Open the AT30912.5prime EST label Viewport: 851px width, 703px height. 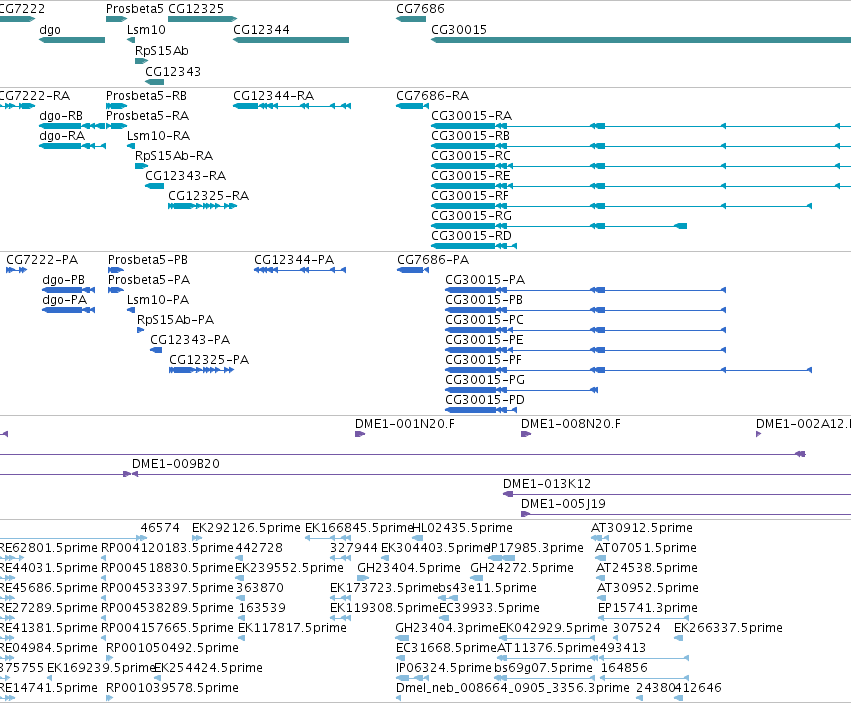(x=642, y=528)
